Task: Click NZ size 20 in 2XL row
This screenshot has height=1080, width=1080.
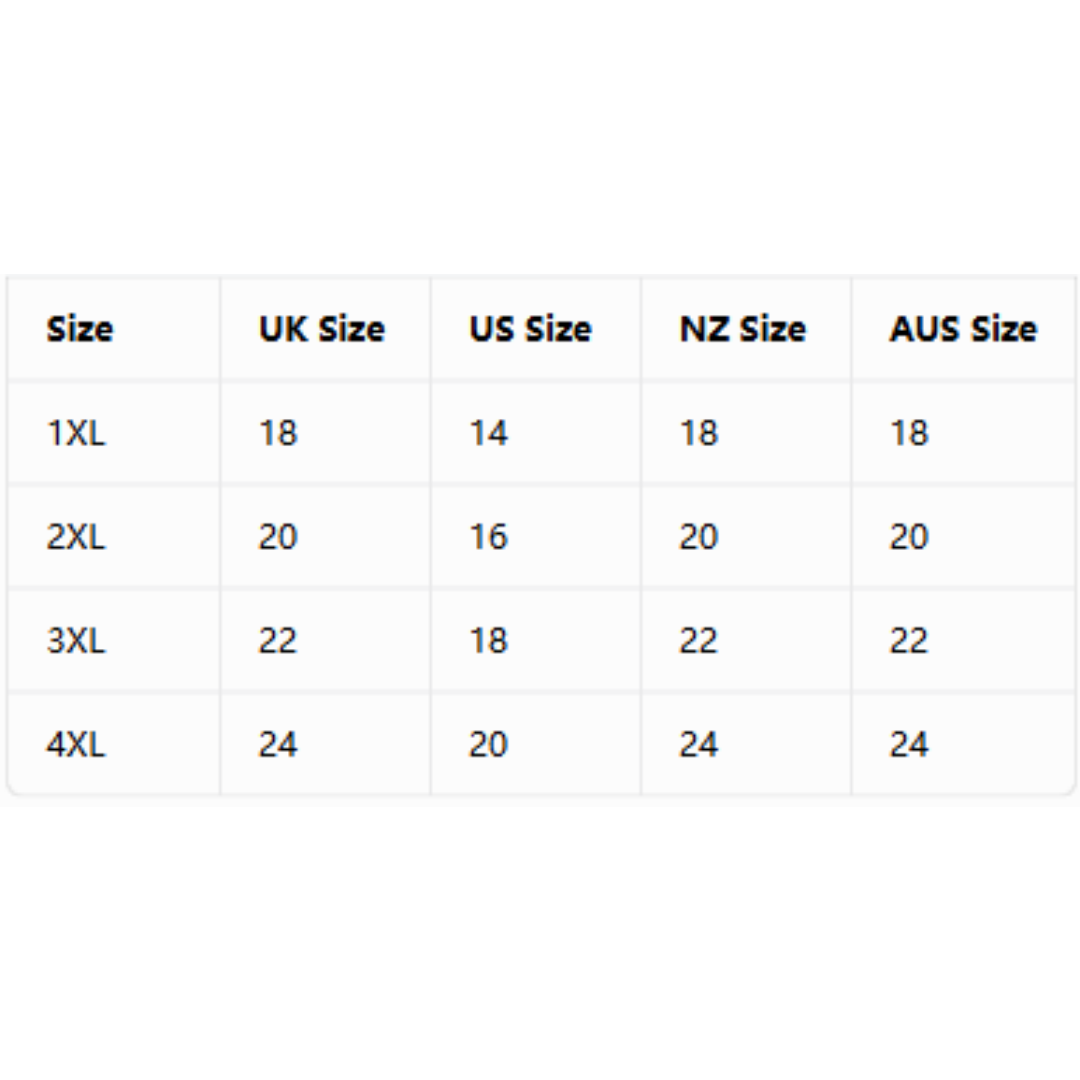Action: [698, 537]
